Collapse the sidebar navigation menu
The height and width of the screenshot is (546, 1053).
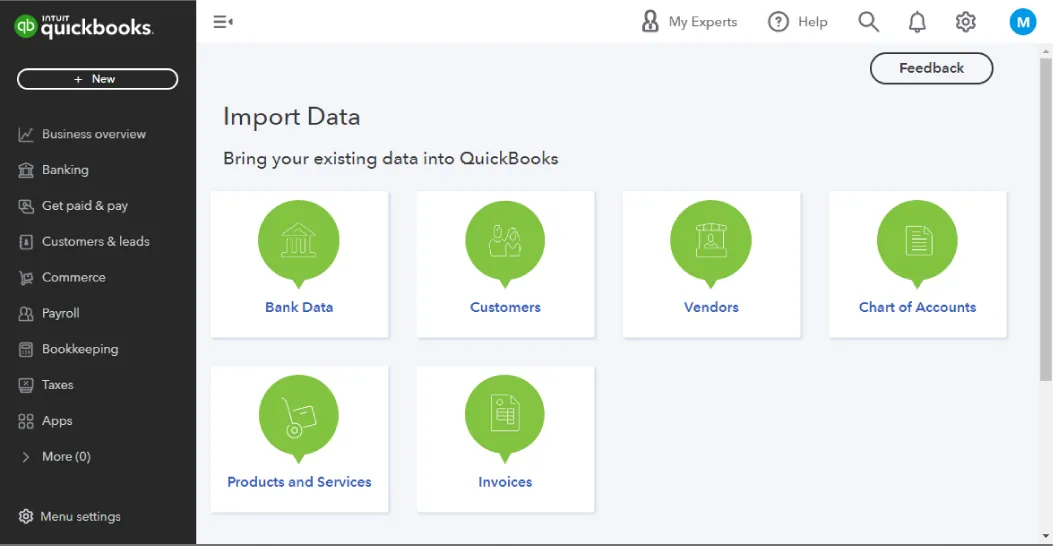tap(223, 22)
